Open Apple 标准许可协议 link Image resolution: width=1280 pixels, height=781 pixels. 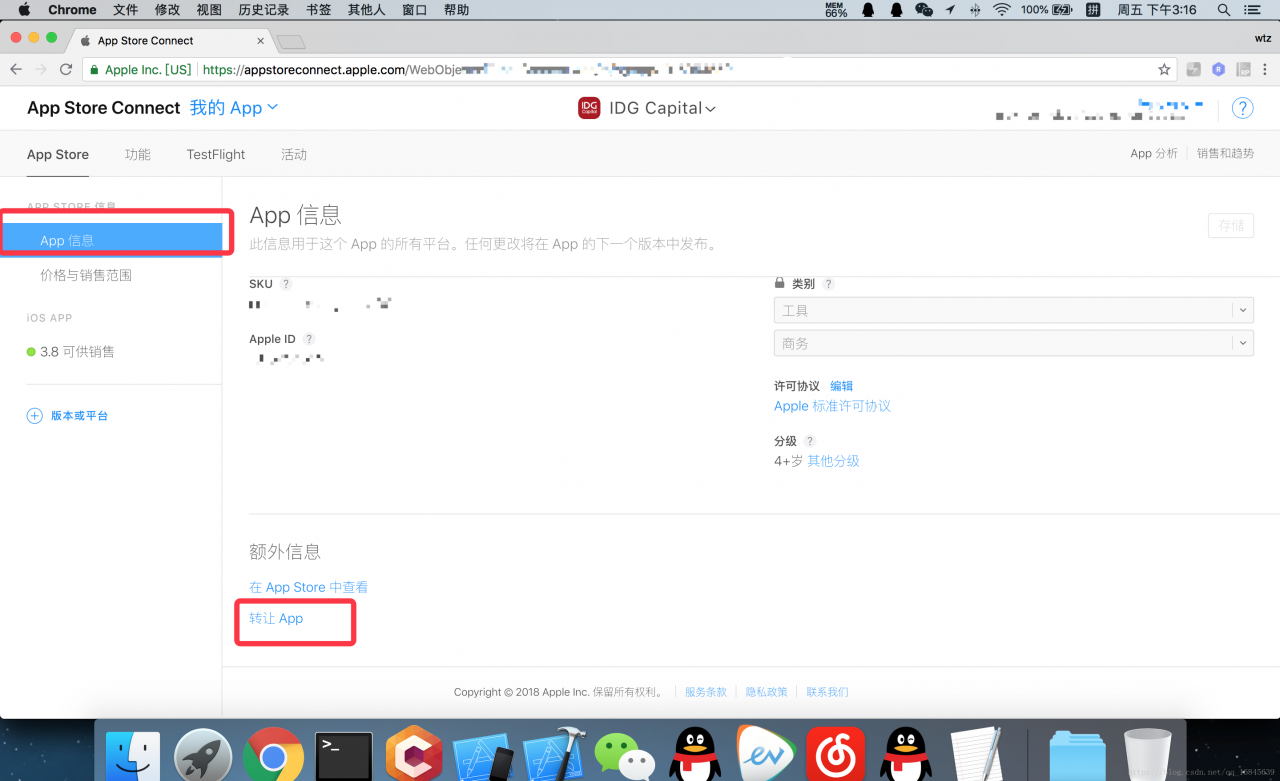point(832,406)
